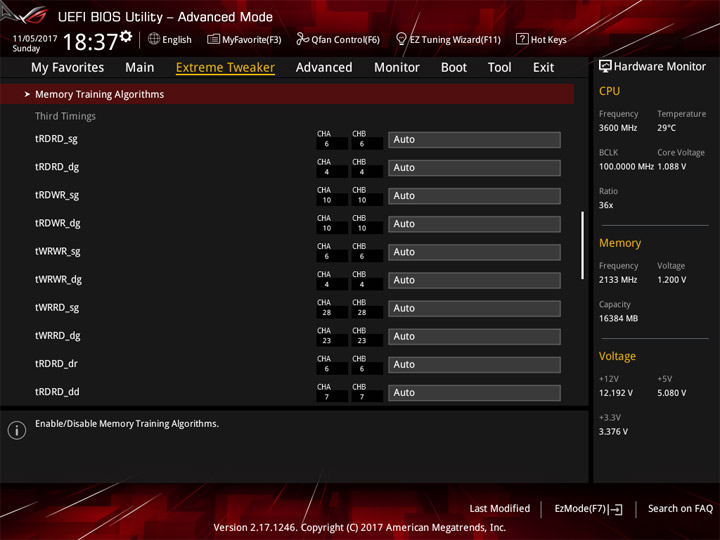Image resolution: width=720 pixels, height=540 pixels.
Task: Click the tRDRD_dd Auto field
Action: coord(474,393)
